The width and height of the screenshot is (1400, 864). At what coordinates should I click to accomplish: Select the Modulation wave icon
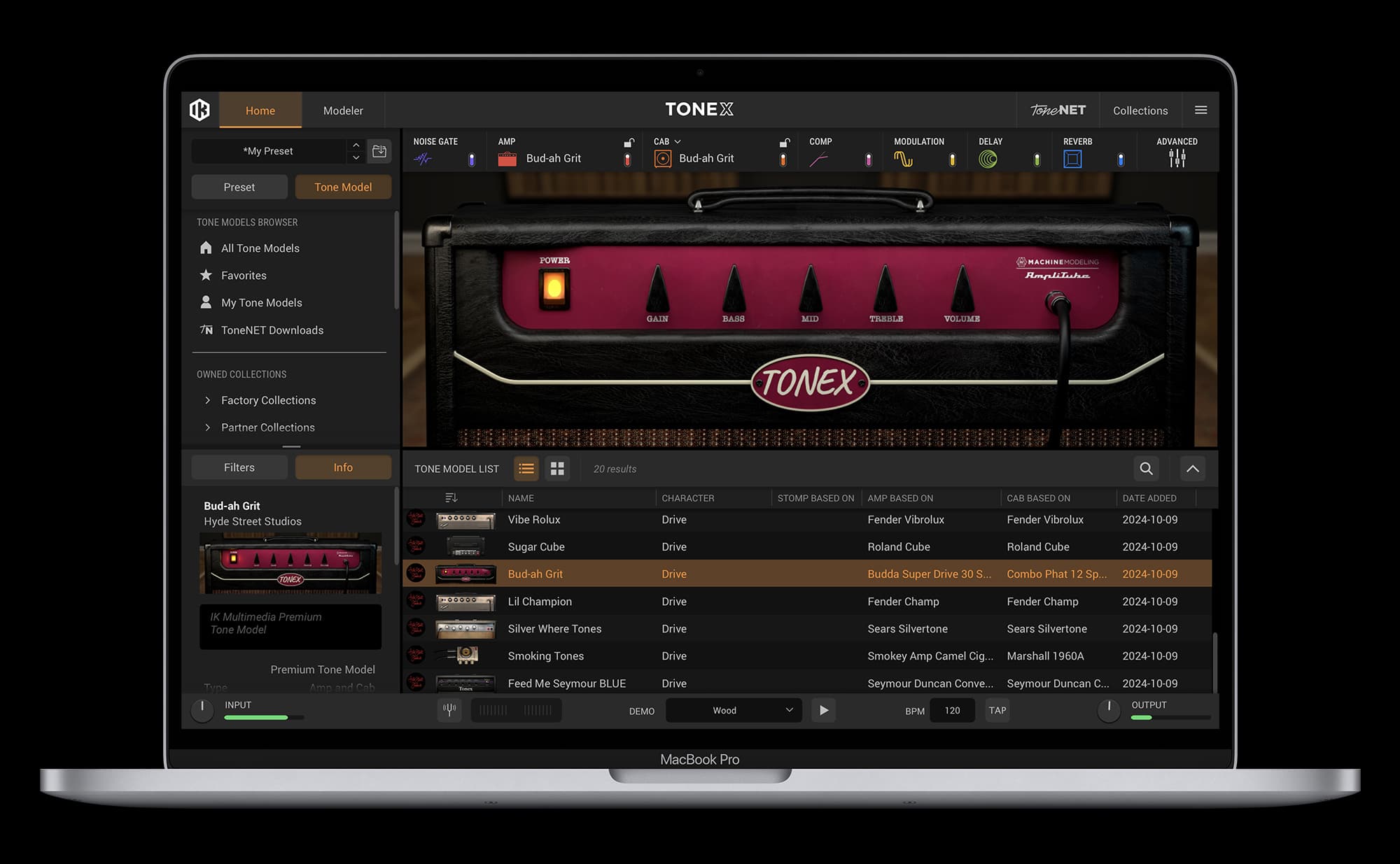904,158
